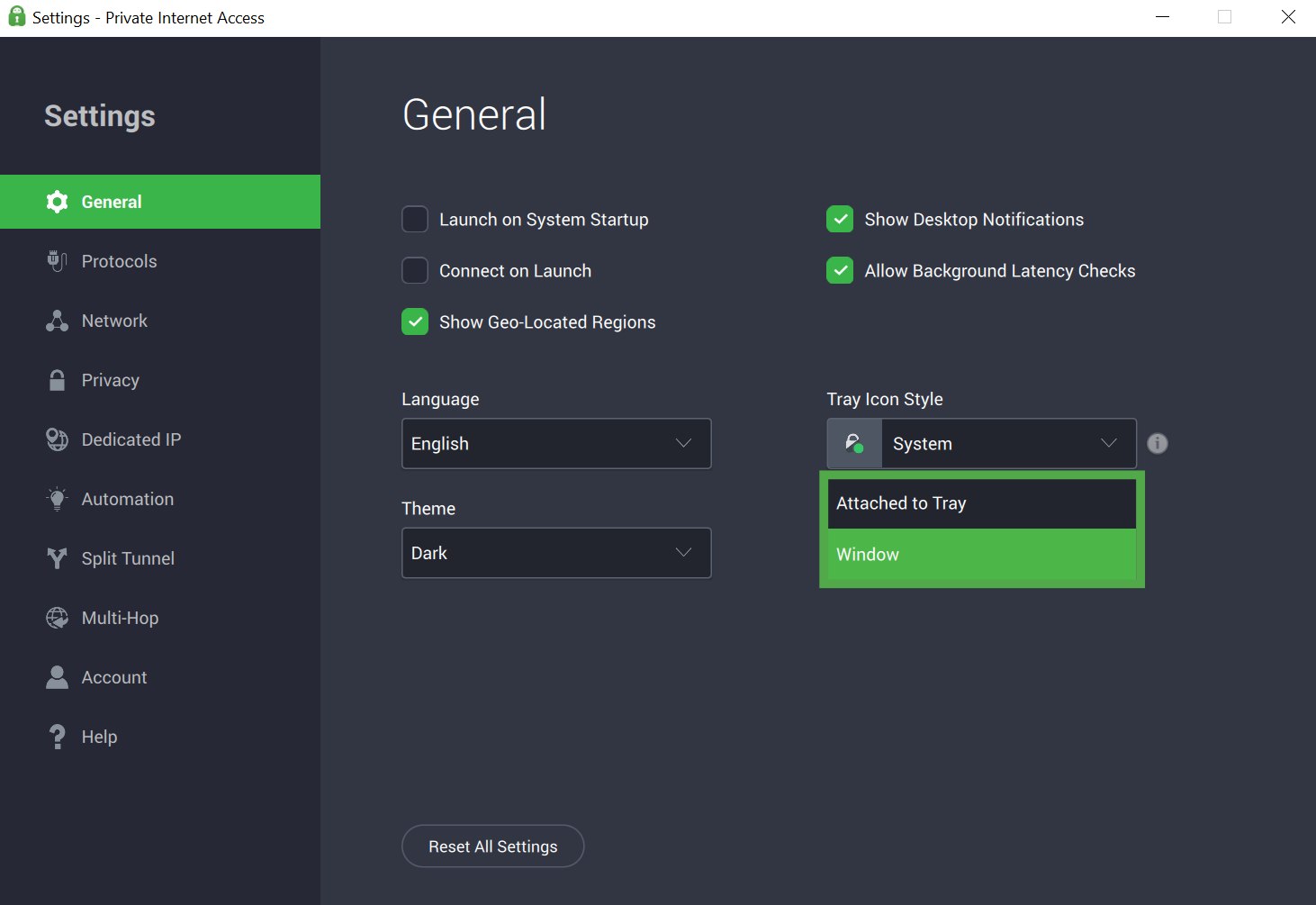1316x905 pixels.
Task: Click the General page heading
Action: tap(474, 114)
